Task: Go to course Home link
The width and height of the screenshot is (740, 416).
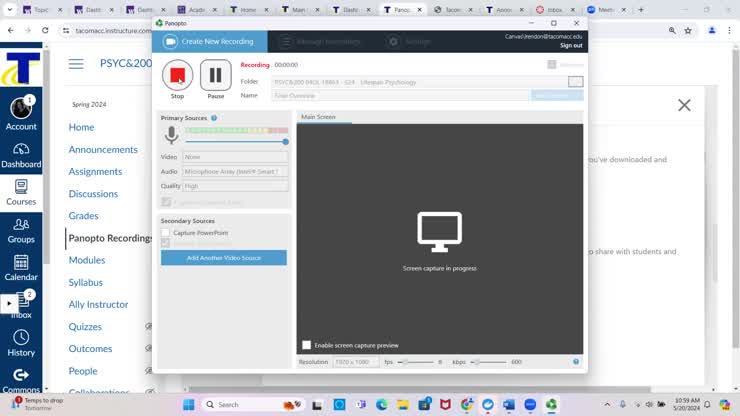Action: pos(81,127)
